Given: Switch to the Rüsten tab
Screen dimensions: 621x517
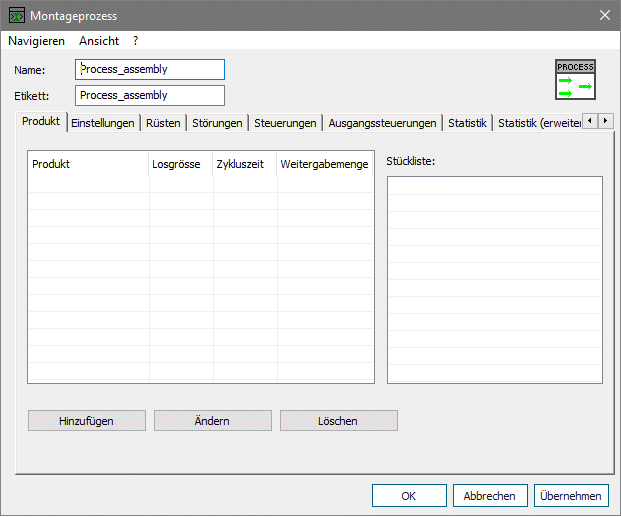Looking at the screenshot, I should 163,123.
